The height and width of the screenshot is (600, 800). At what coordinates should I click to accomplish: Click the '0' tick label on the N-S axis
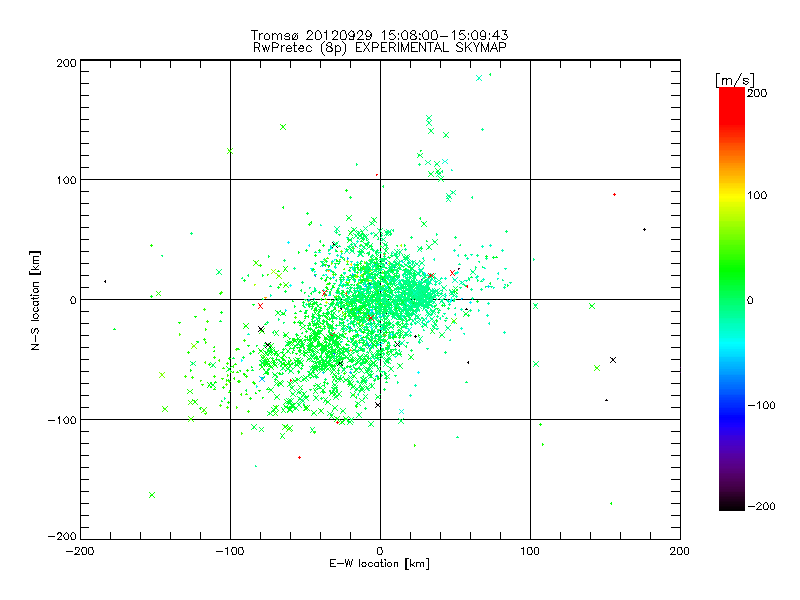[73, 300]
